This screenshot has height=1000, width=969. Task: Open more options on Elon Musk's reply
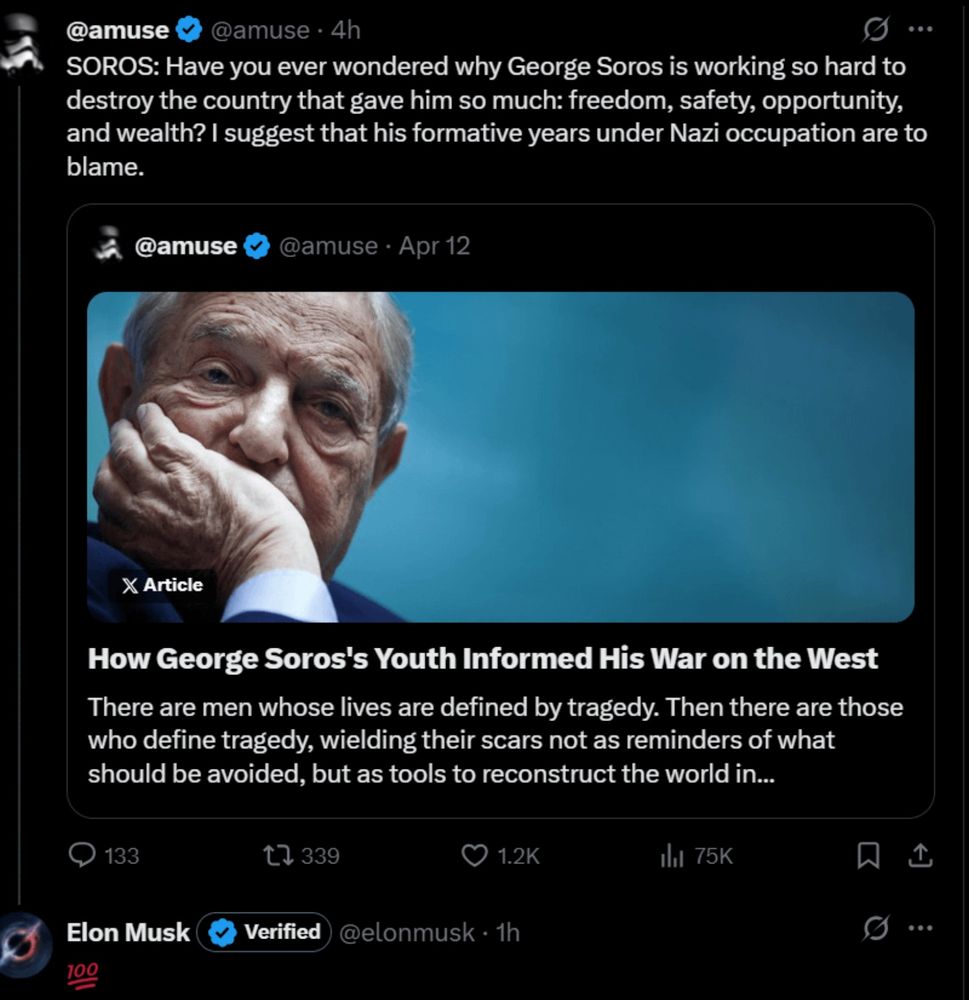919,929
